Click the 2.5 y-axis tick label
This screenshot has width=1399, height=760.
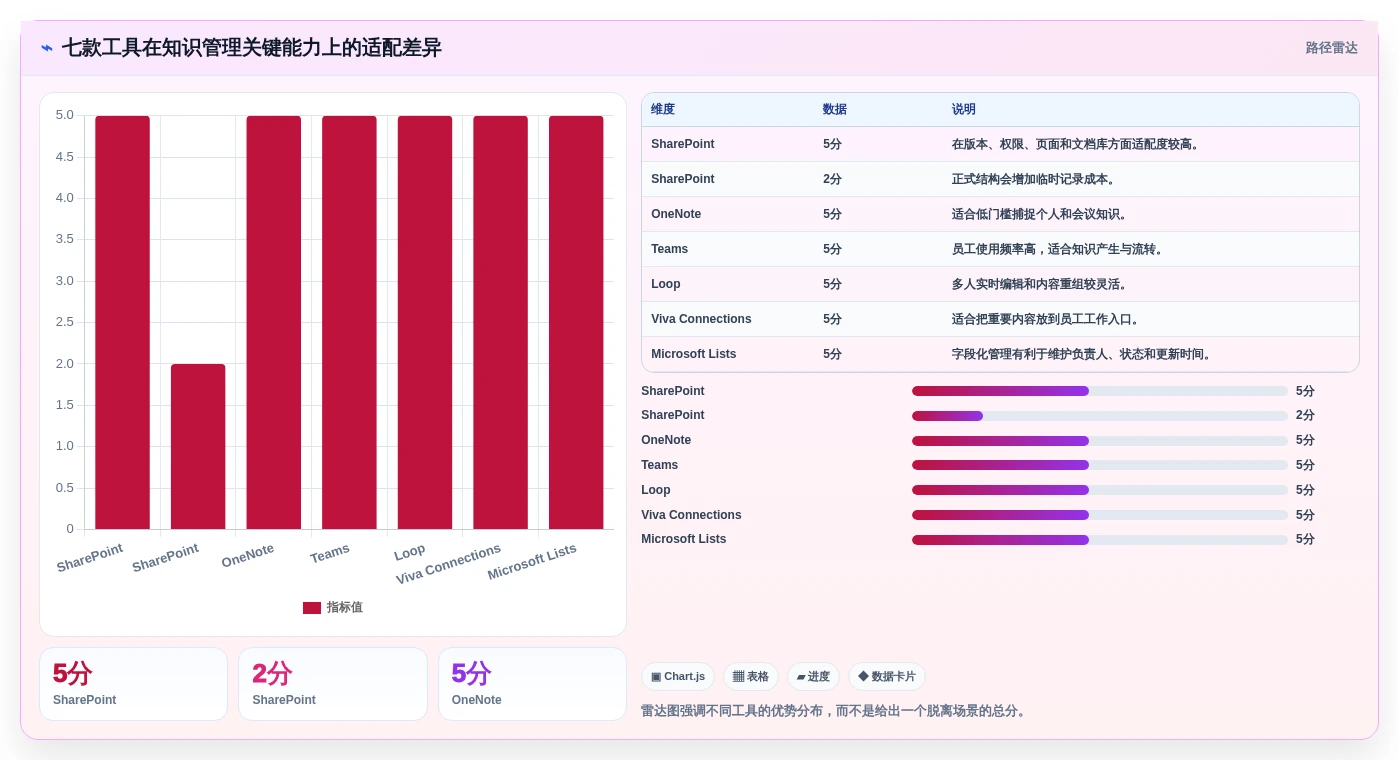click(x=65, y=322)
